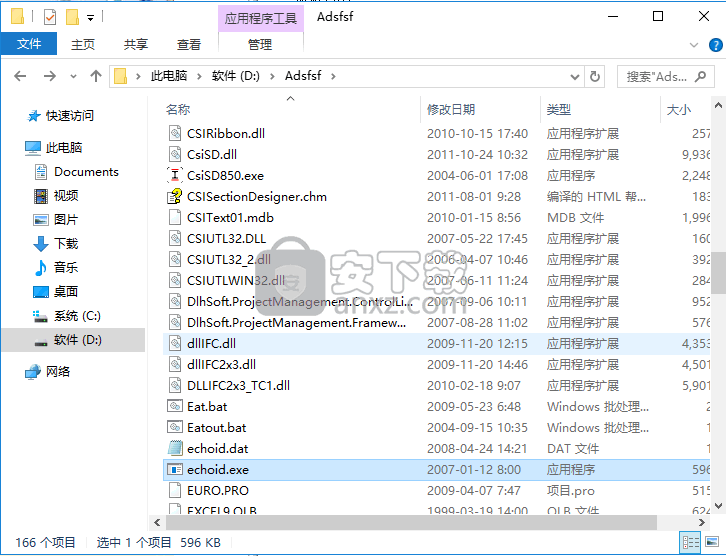
Task: Click the vertical scrollbar thumb of file list
Action: (718, 272)
